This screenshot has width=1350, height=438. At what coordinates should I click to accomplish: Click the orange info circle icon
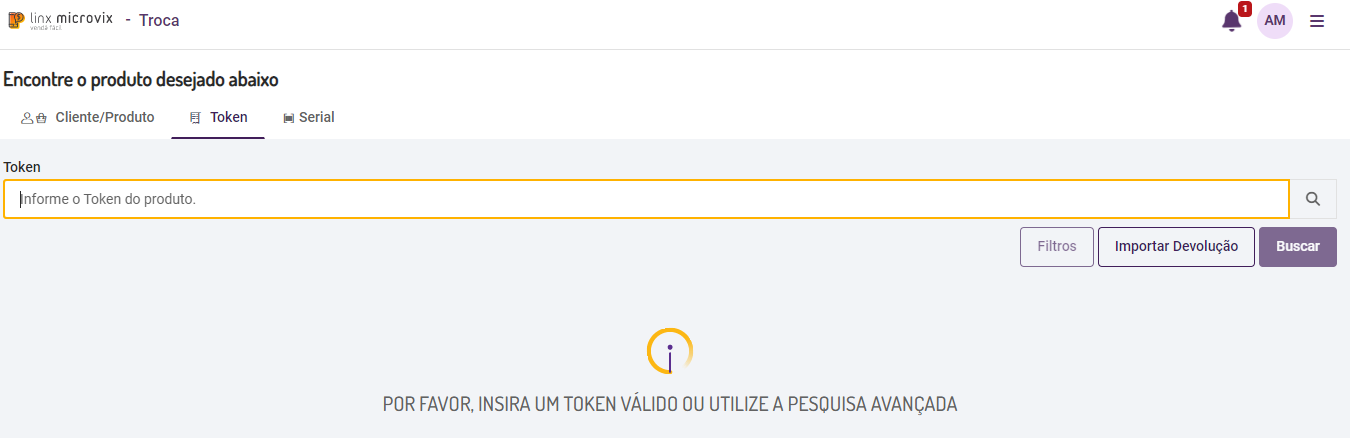670,351
